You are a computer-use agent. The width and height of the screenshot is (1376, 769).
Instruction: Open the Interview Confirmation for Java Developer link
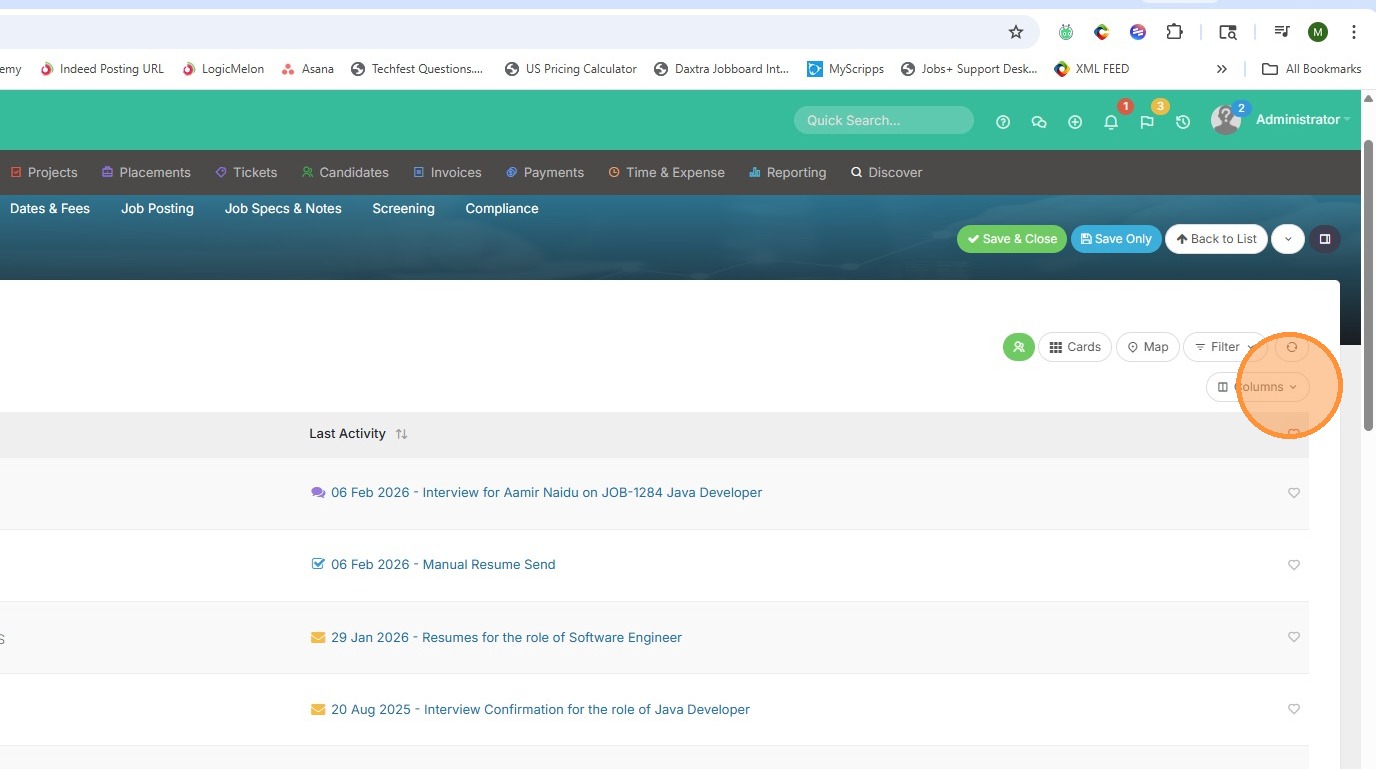coord(540,709)
